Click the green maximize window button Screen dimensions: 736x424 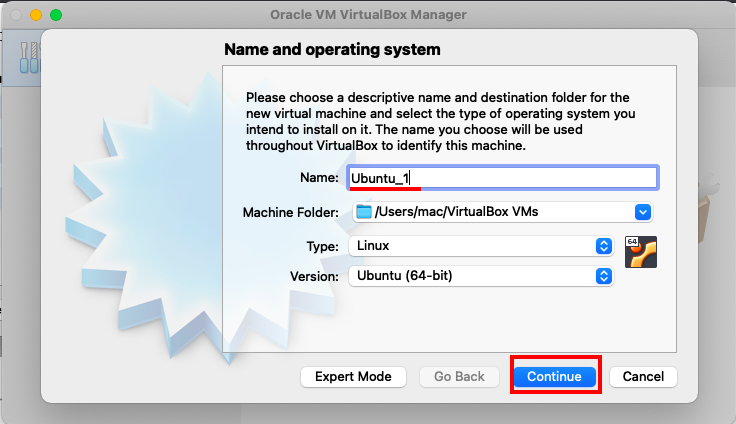click(56, 15)
